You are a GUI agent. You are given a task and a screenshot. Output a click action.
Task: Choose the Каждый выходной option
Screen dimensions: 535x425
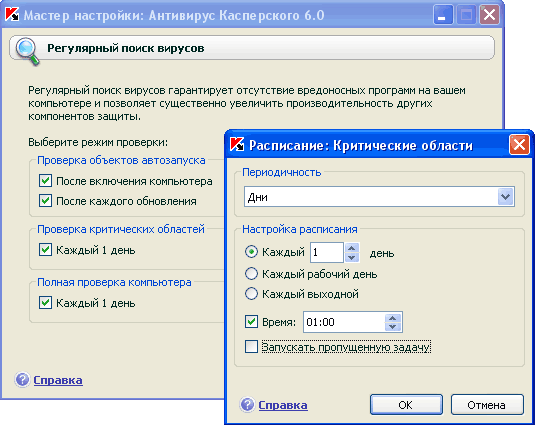click(251, 294)
